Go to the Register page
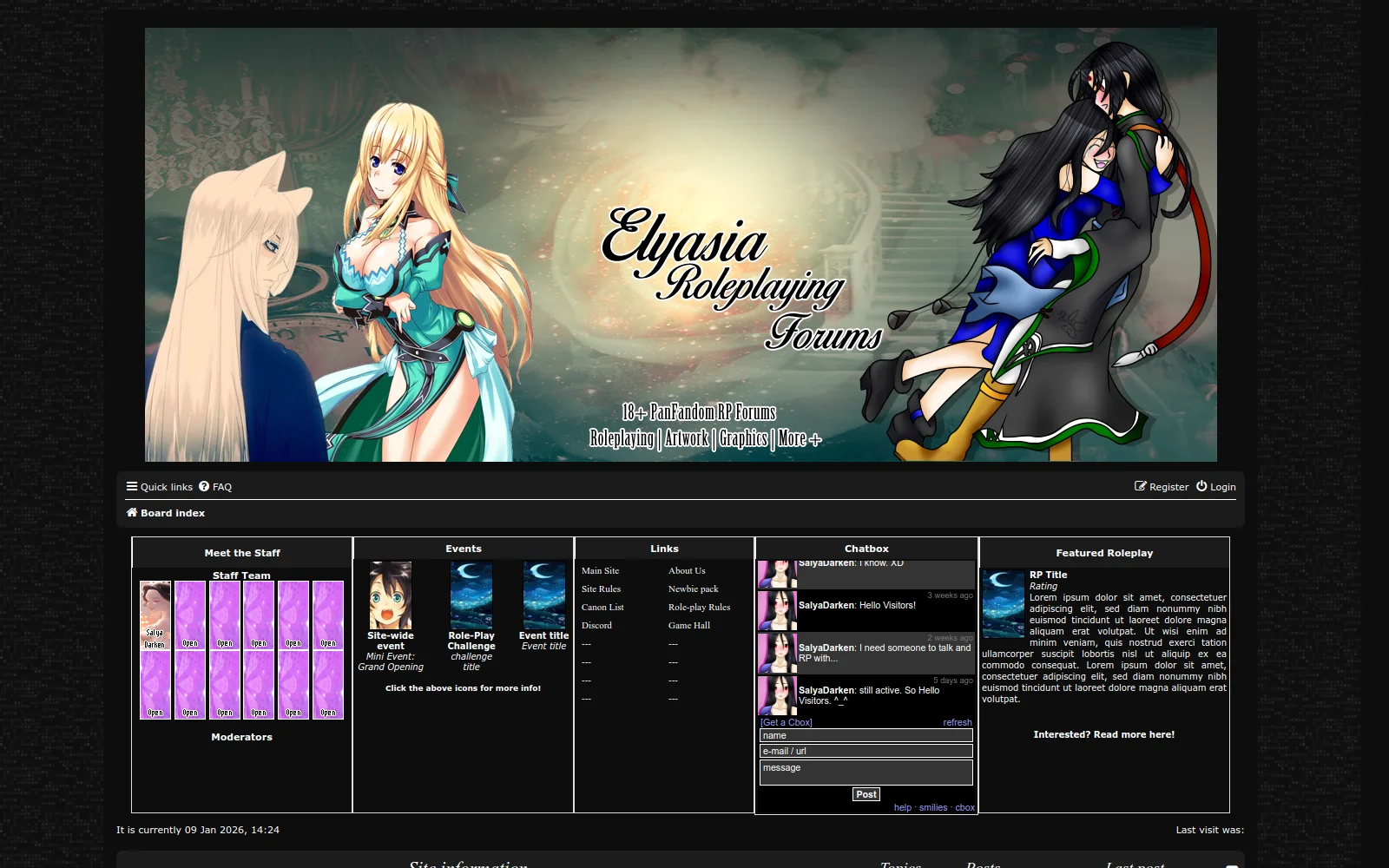 (1162, 487)
